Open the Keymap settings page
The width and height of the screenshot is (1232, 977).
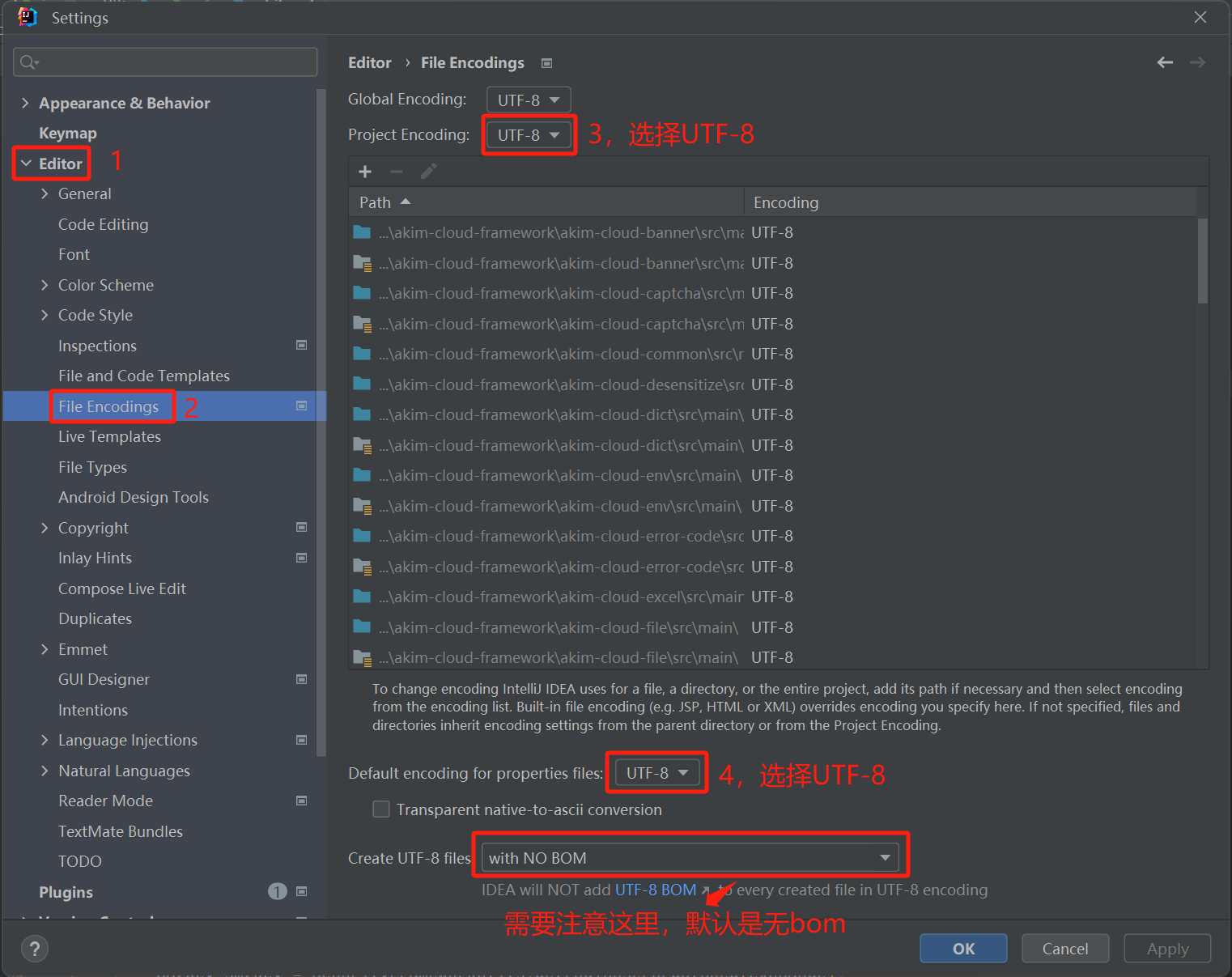(68, 134)
